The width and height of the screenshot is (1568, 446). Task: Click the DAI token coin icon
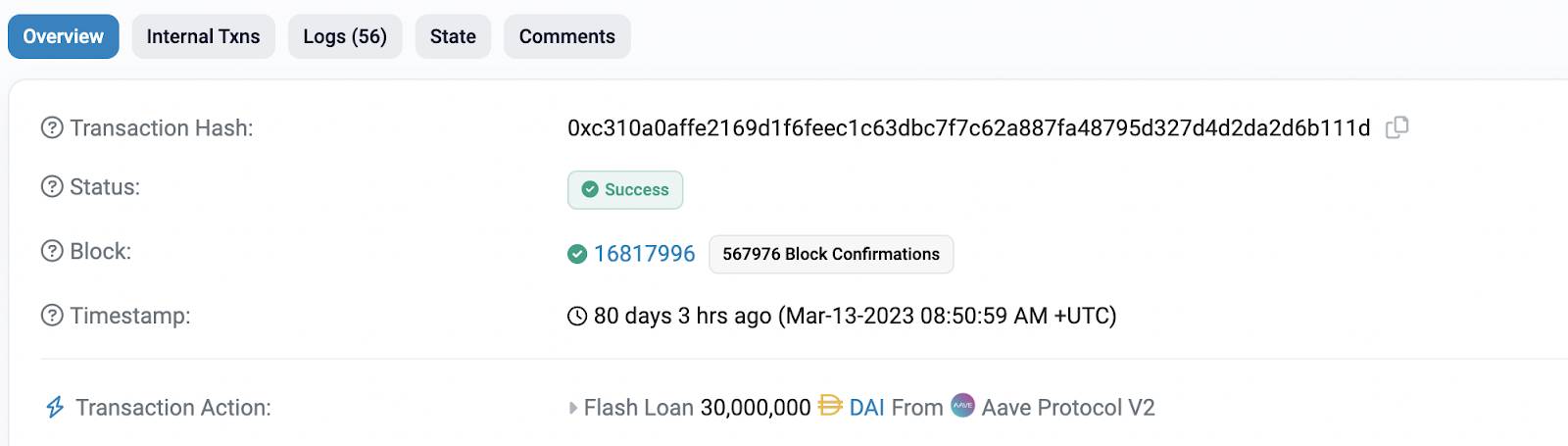[x=830, y=406]
